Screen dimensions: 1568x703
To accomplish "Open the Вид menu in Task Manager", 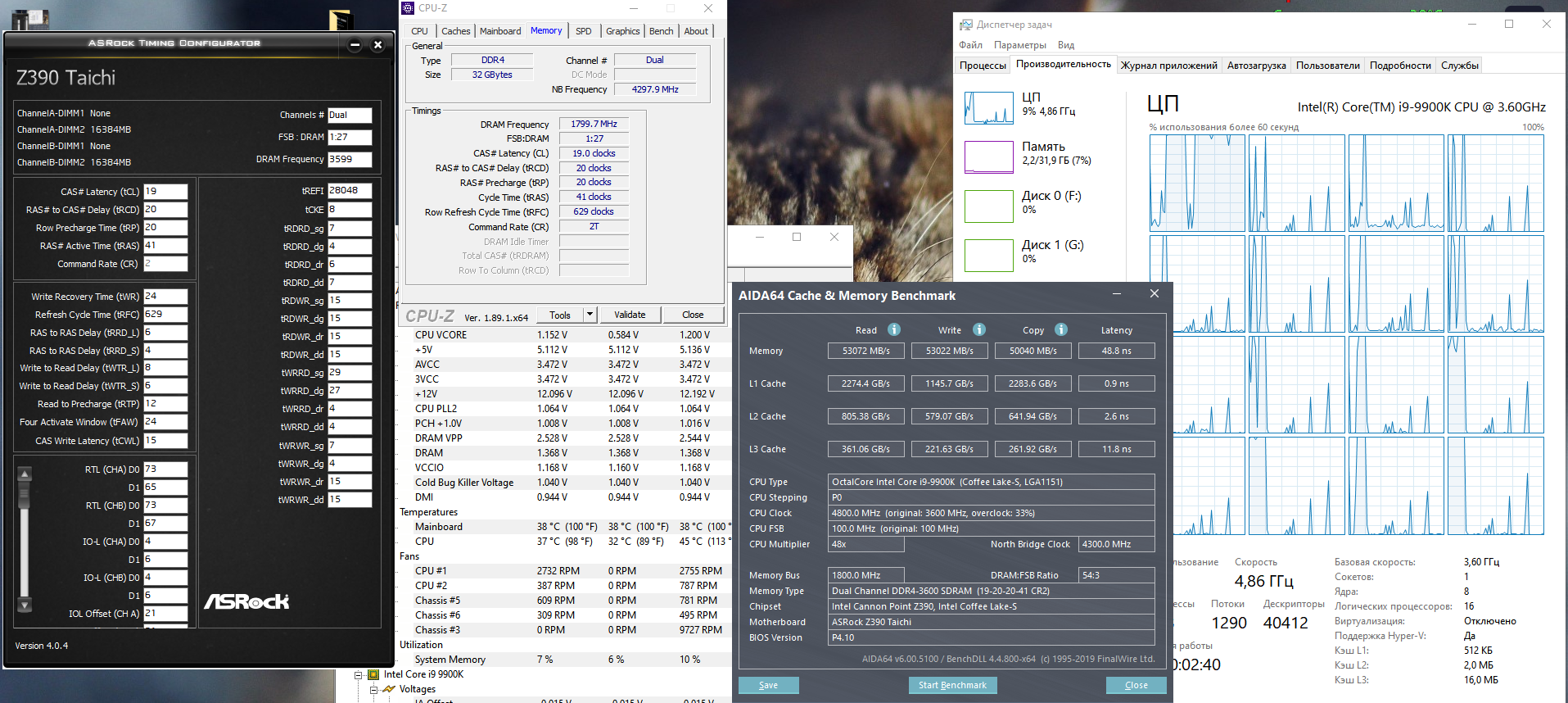I will pyautogui.click(x=1066, y=45).
